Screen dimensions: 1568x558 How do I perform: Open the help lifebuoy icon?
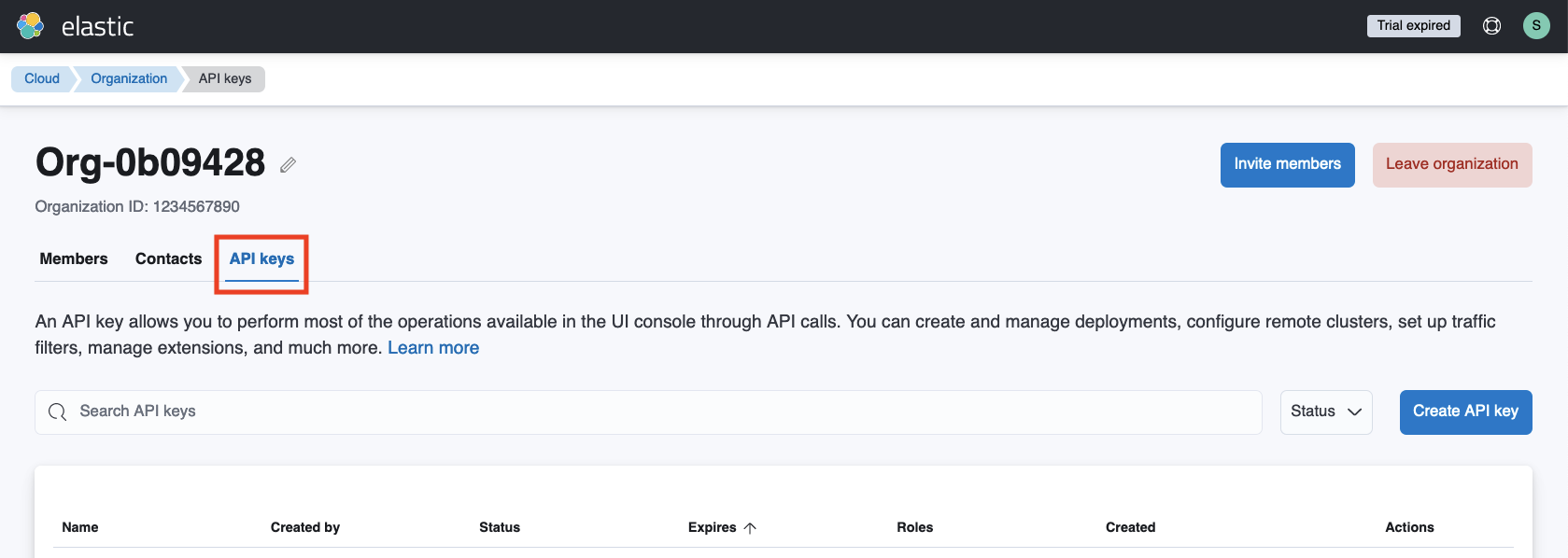point(1491,26)
